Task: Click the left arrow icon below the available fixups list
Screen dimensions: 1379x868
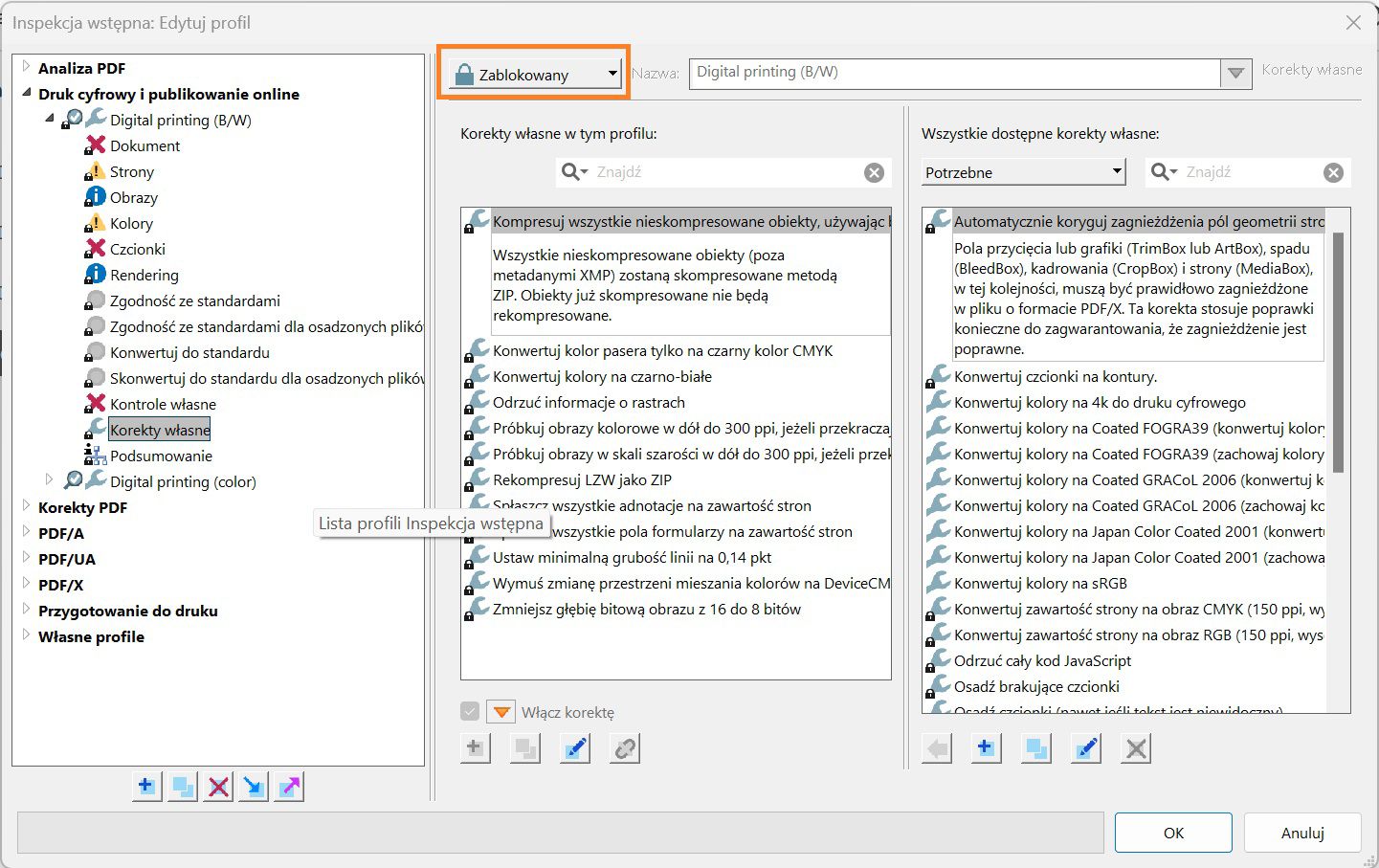Action: (937, 747)
